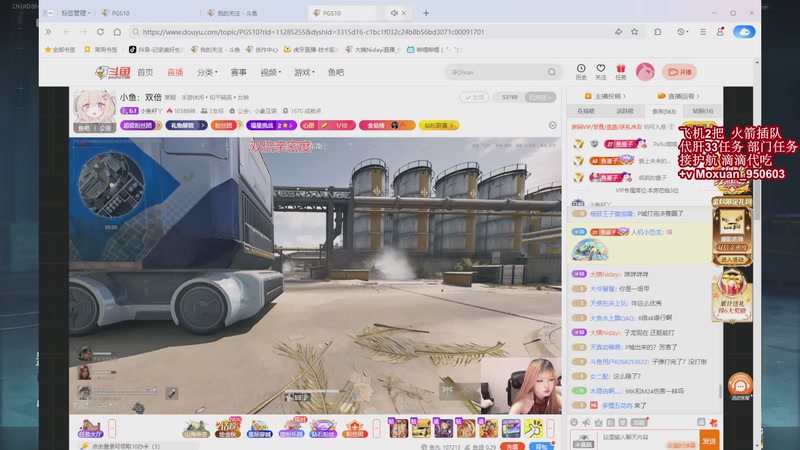Open the 哔哩哔哩 bookmark
Screen dimensions: 800x450
tap(434, 49)
